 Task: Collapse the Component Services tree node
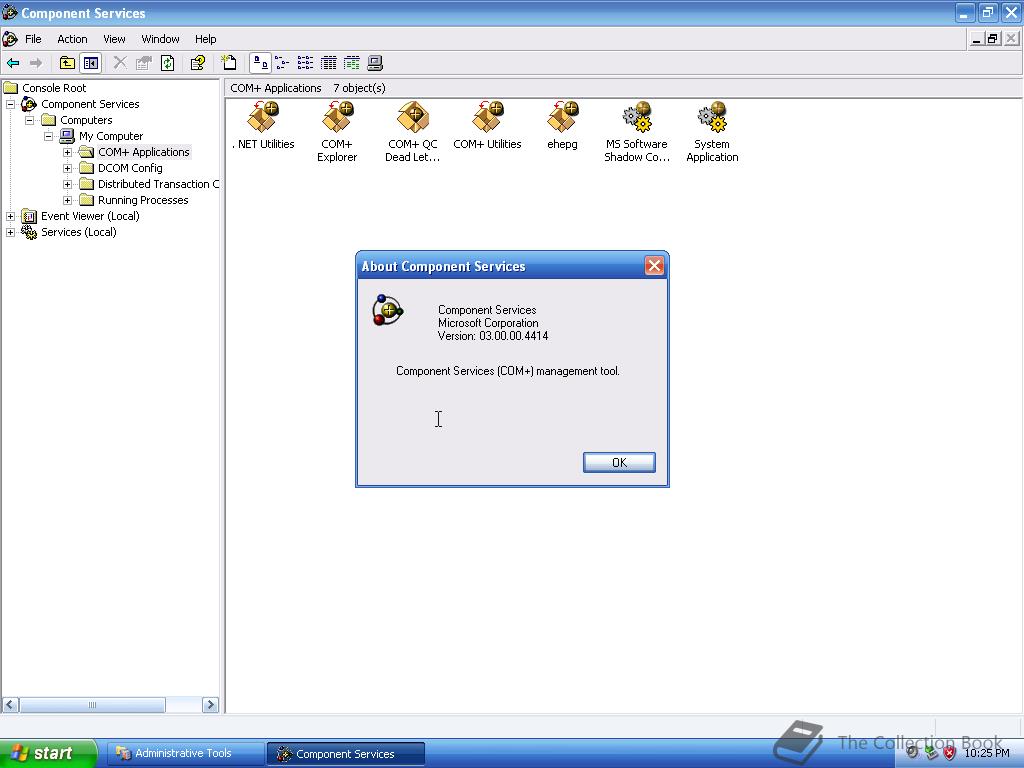pyautogui.click(x=10, y=104)
